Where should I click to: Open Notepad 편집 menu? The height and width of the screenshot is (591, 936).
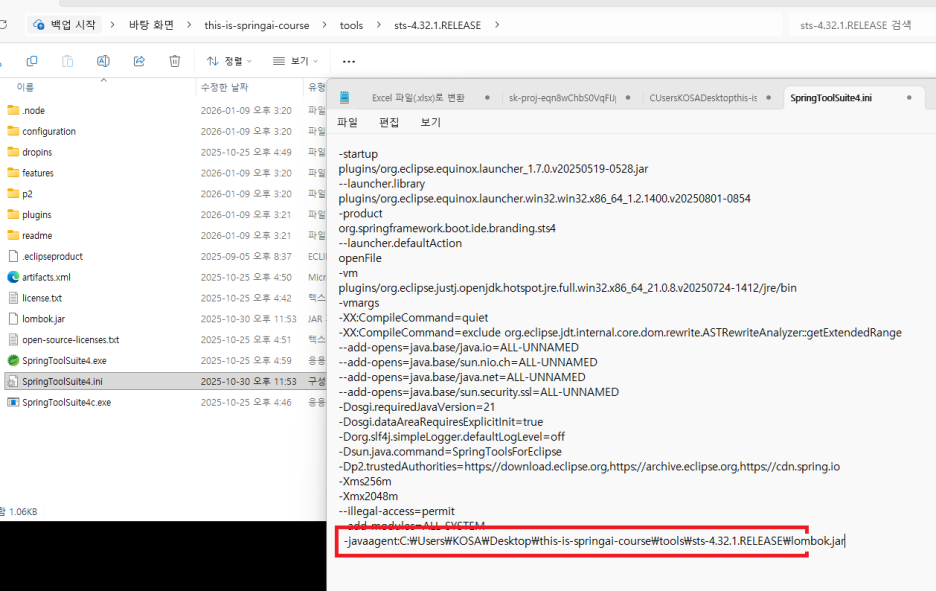[x=389, y=122]
